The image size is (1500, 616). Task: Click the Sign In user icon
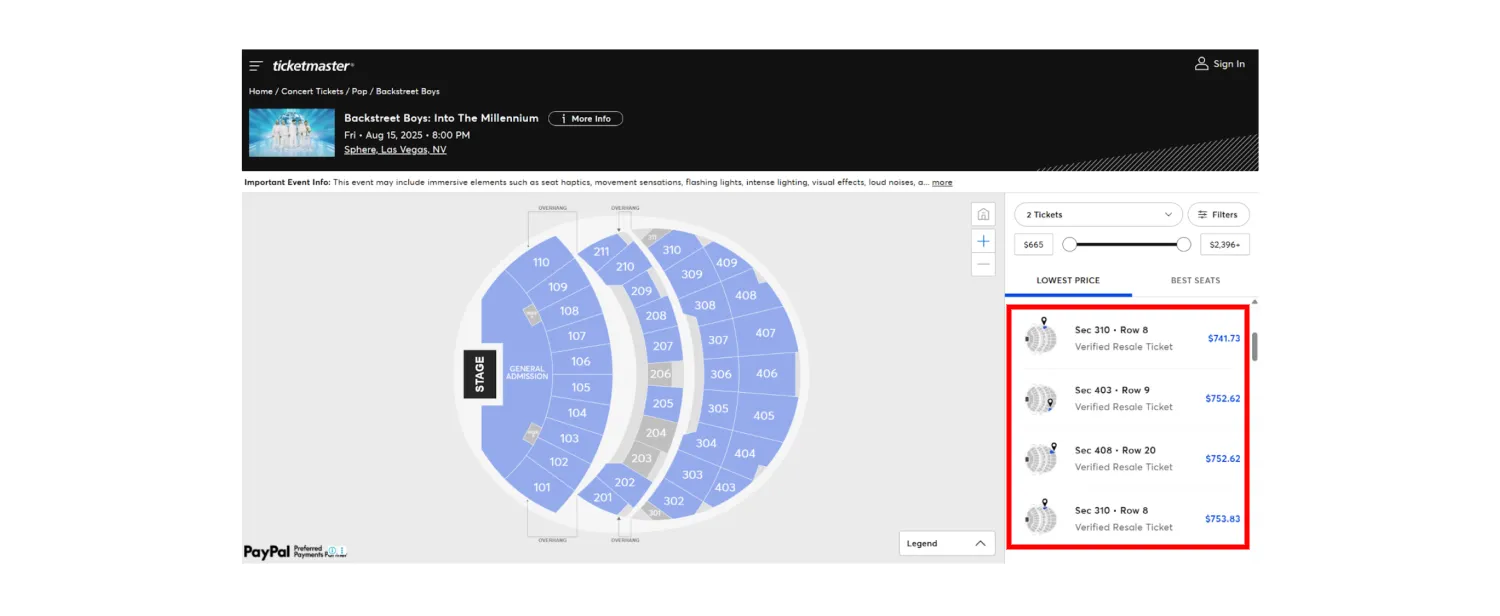(1201, 64)
